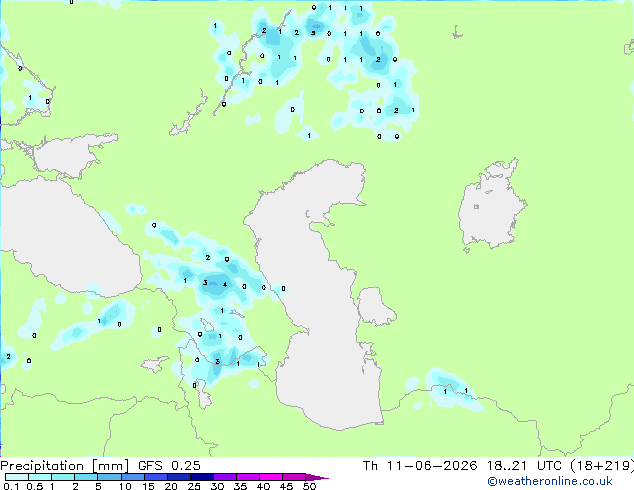Select the 15–20 mm legend swatch
This screenshot has height=490, width=634.
155,477
